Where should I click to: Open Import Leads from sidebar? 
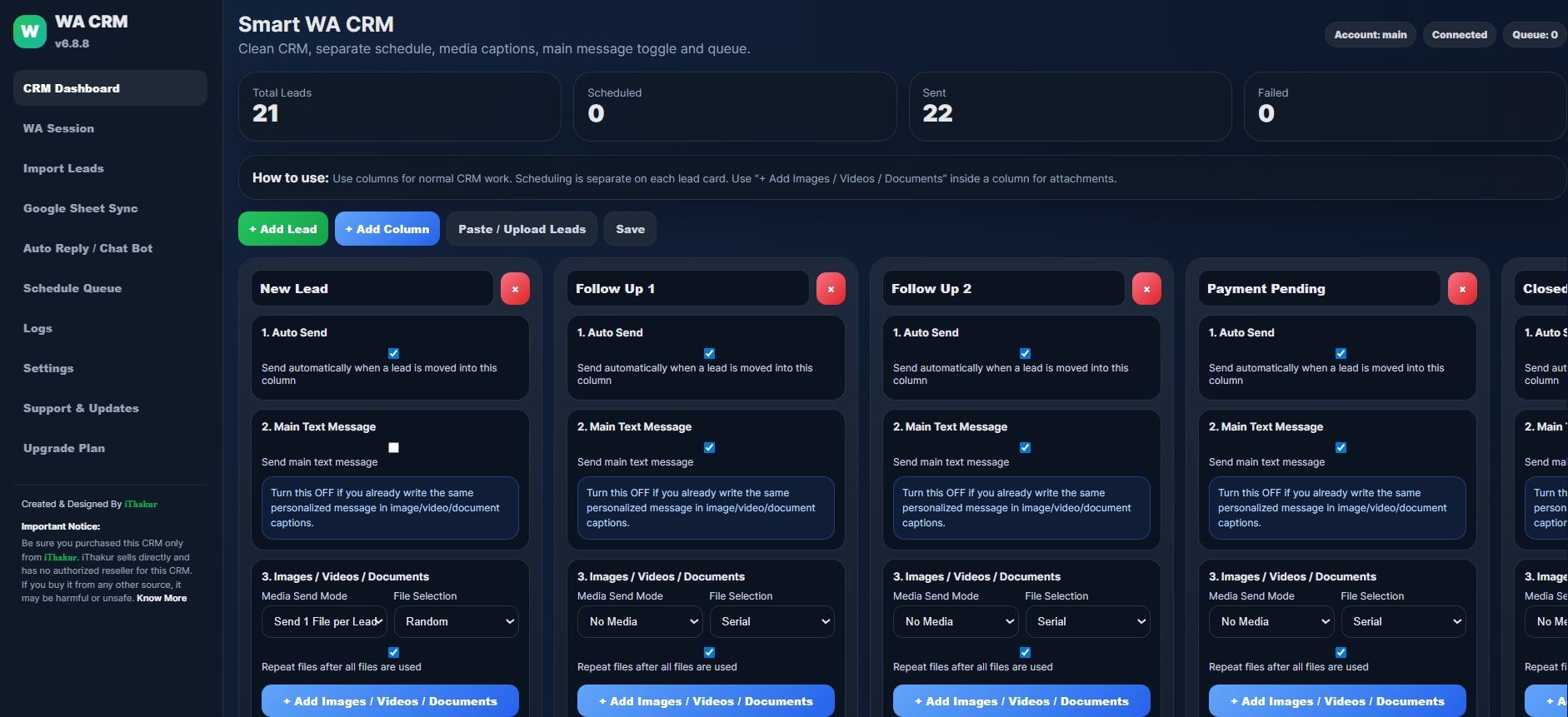[110, 168]
